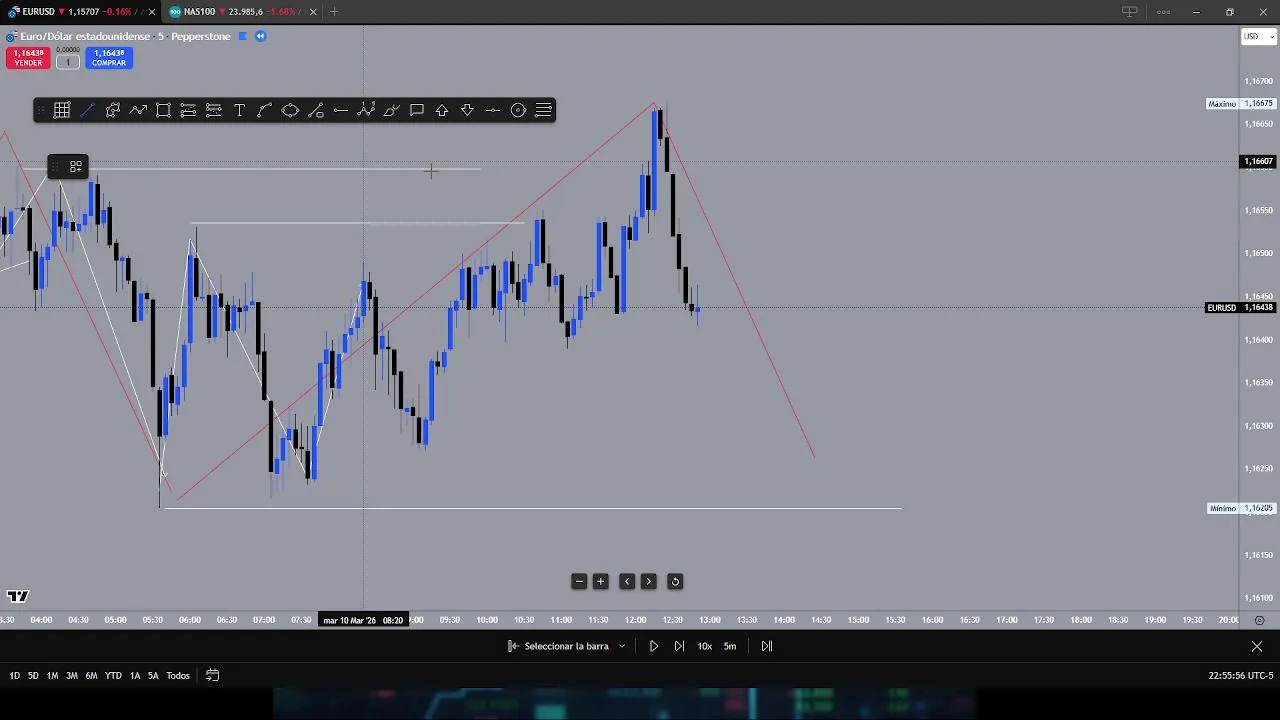1280x720 pixels.
Task: Click the 22:55:56 UTC-5 timezone clock
Action: 1240,676
